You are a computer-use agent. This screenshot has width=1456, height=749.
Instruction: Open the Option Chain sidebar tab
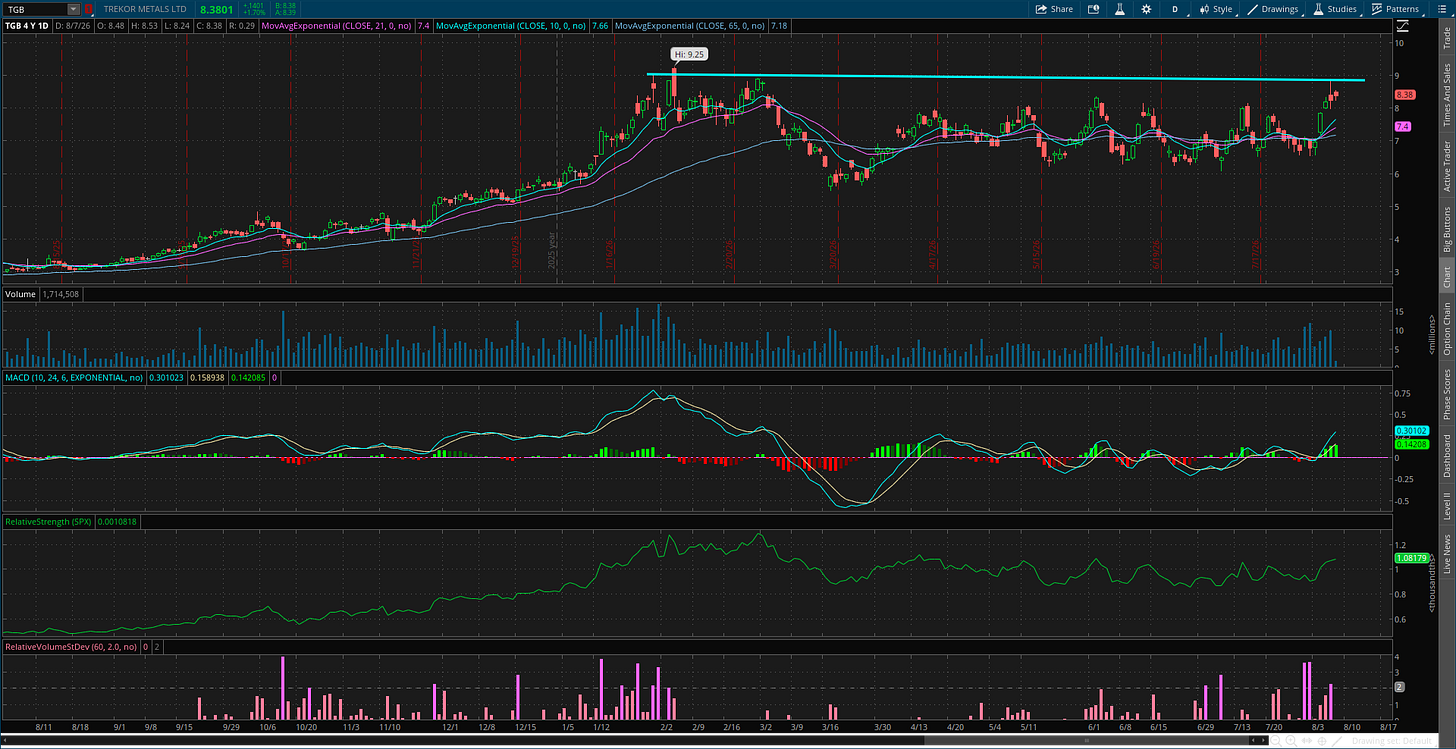click(1446, 326)
